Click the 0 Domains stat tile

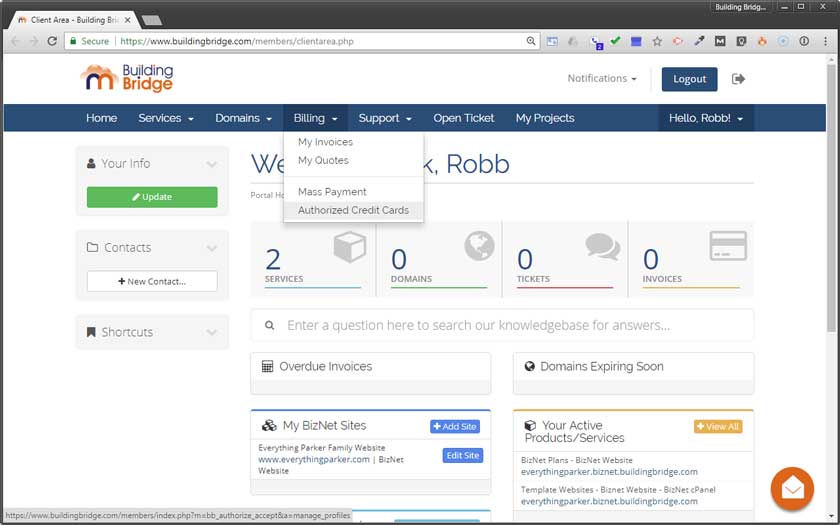pos(439,259)
